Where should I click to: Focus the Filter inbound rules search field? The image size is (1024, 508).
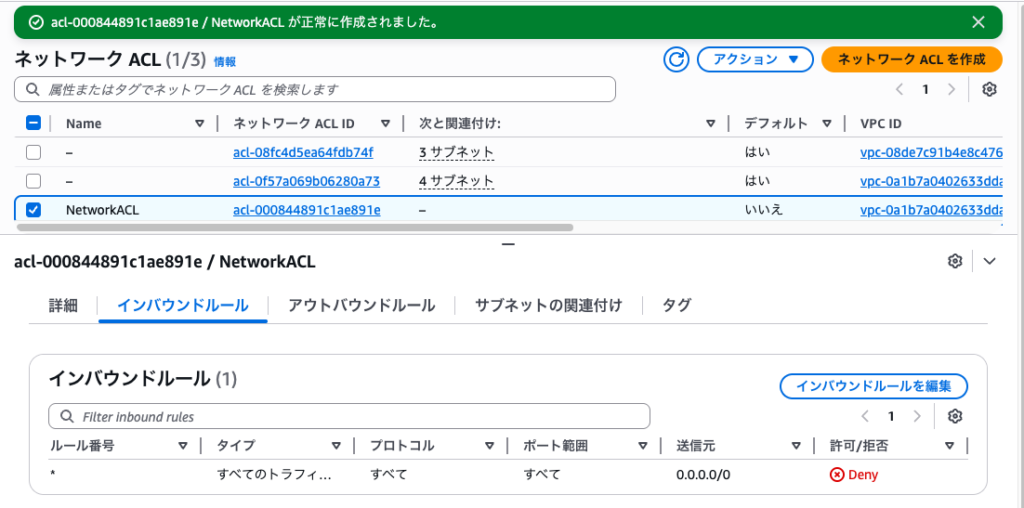tap(349, 416)
